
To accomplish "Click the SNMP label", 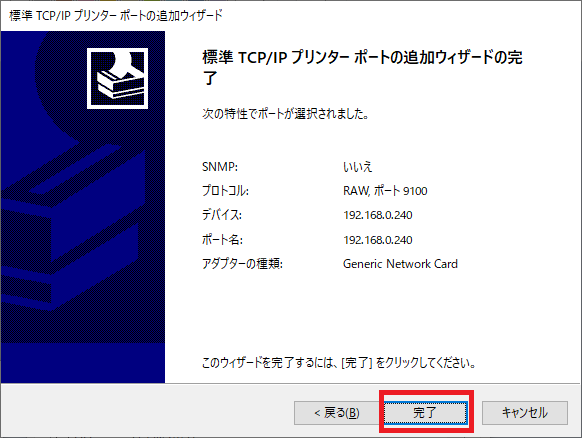I will pos(220,167).
